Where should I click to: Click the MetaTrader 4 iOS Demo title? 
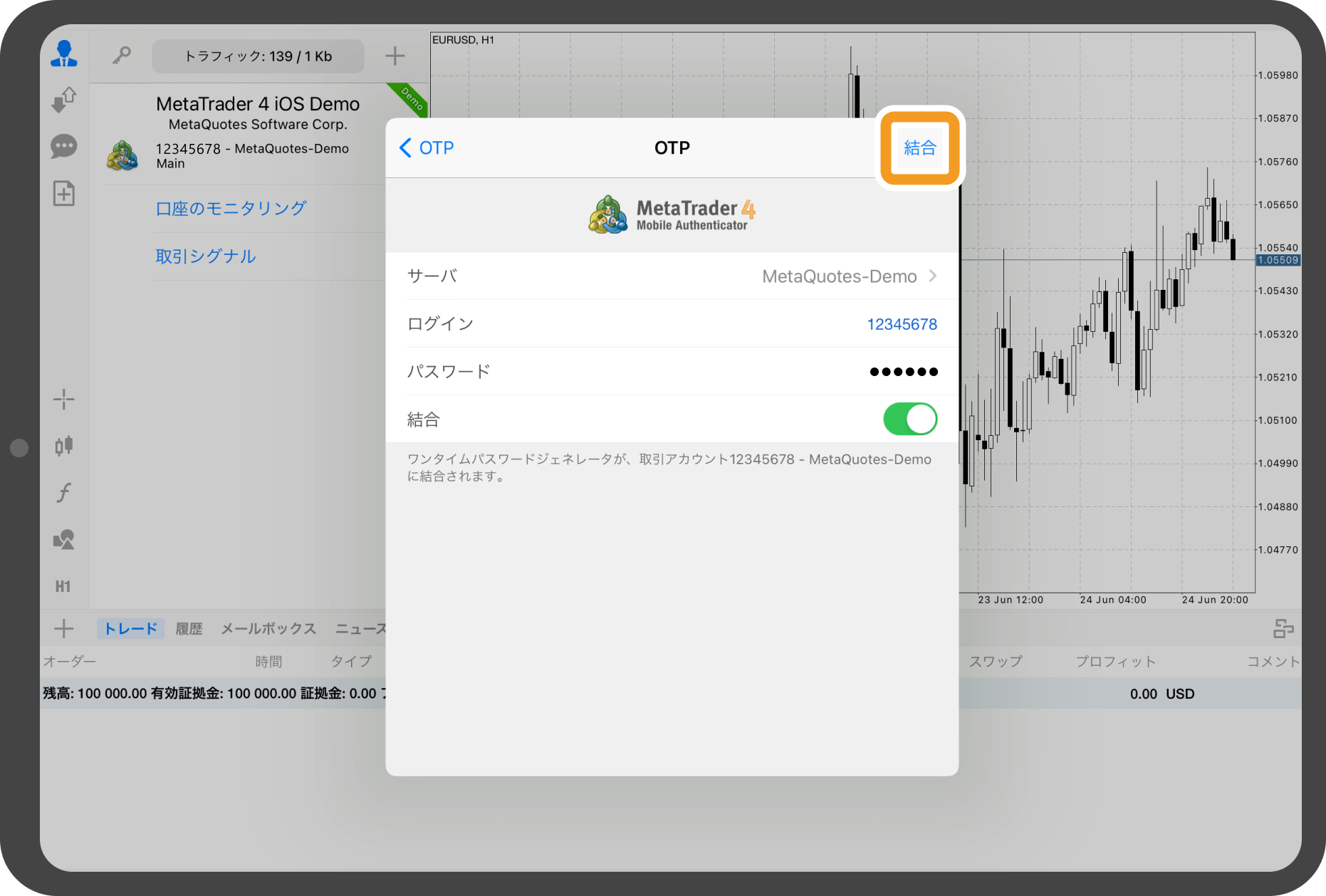[258, 104]
